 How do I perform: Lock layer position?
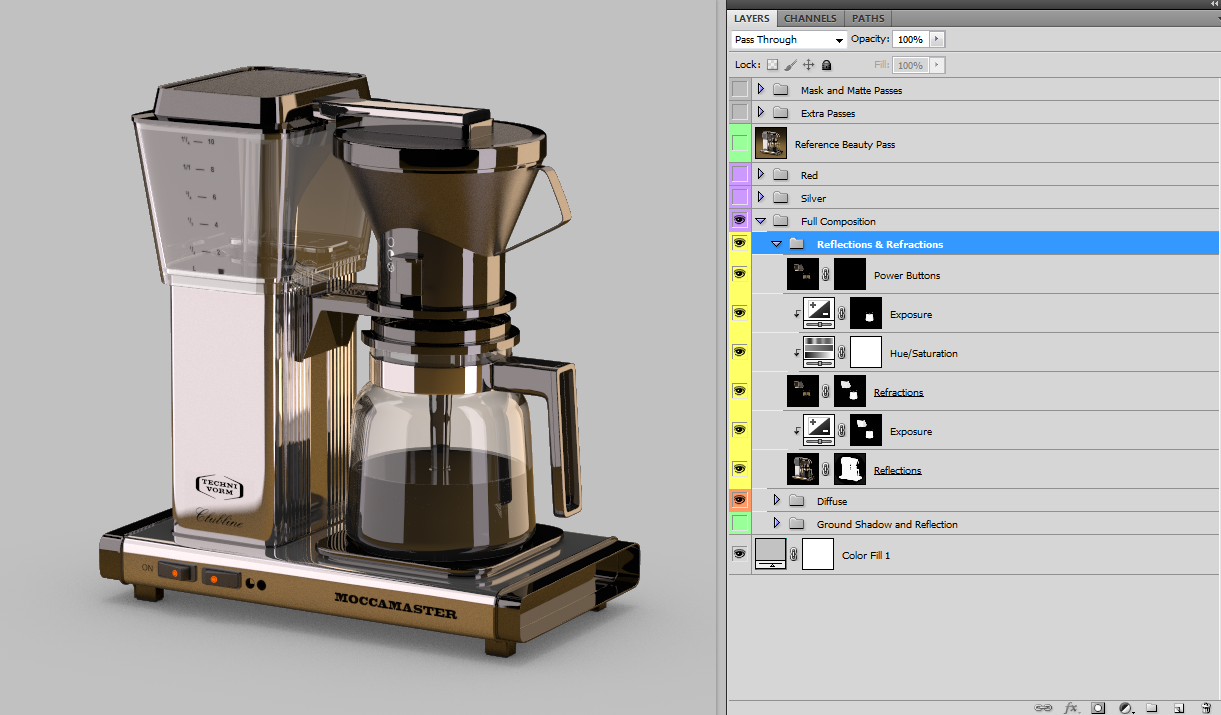808,65
